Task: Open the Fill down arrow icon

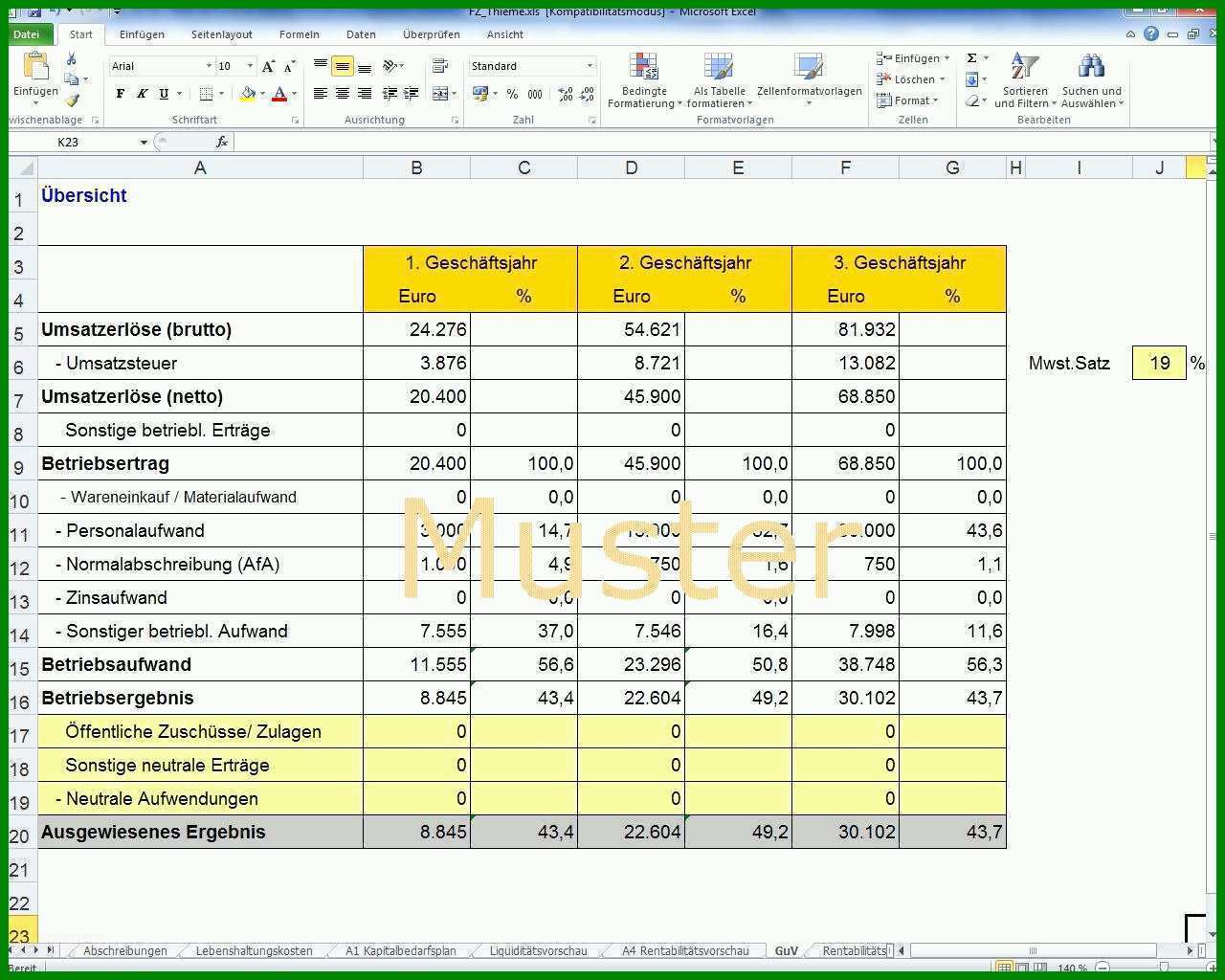Action: tap(971, 79)
